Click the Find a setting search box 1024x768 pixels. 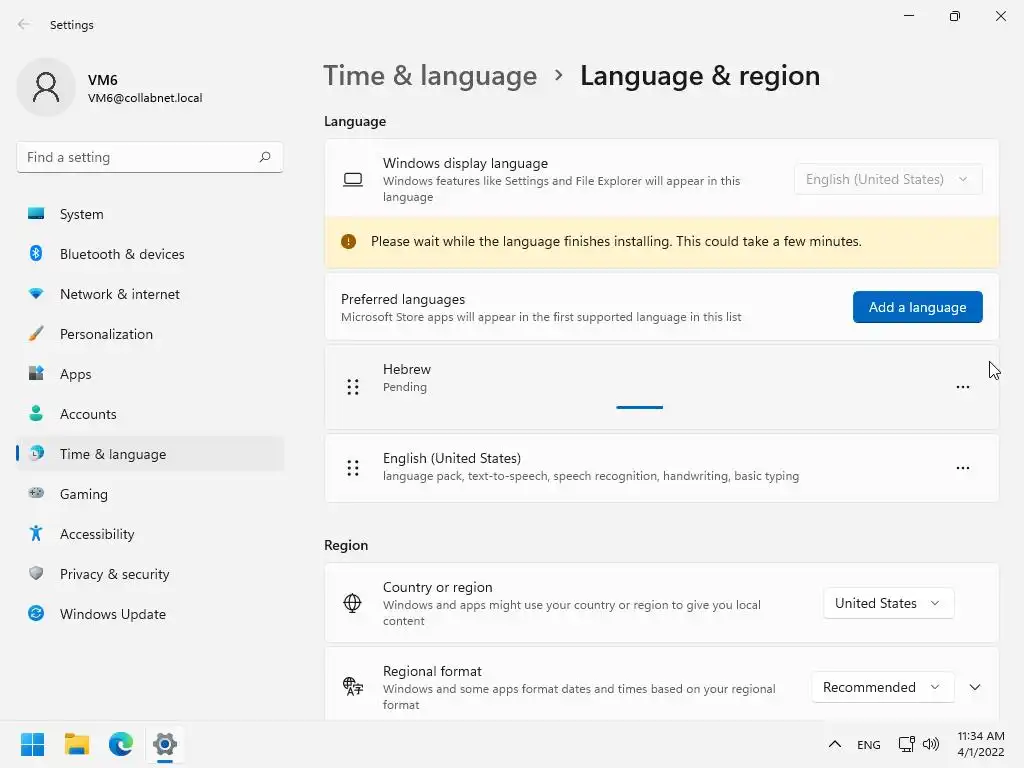[x=138, y=157]
